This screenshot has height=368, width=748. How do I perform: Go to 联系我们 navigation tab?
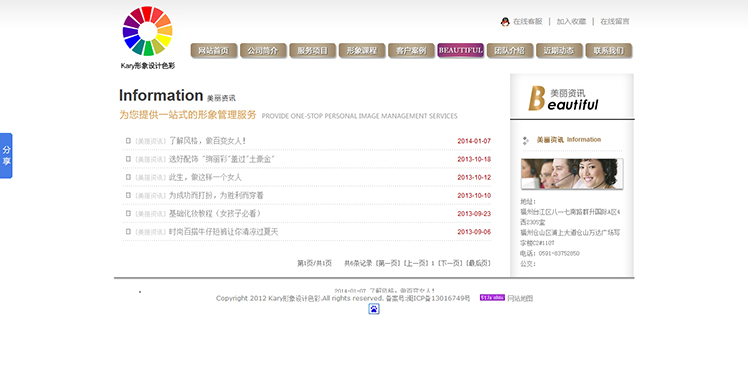(x=609, y=51)
